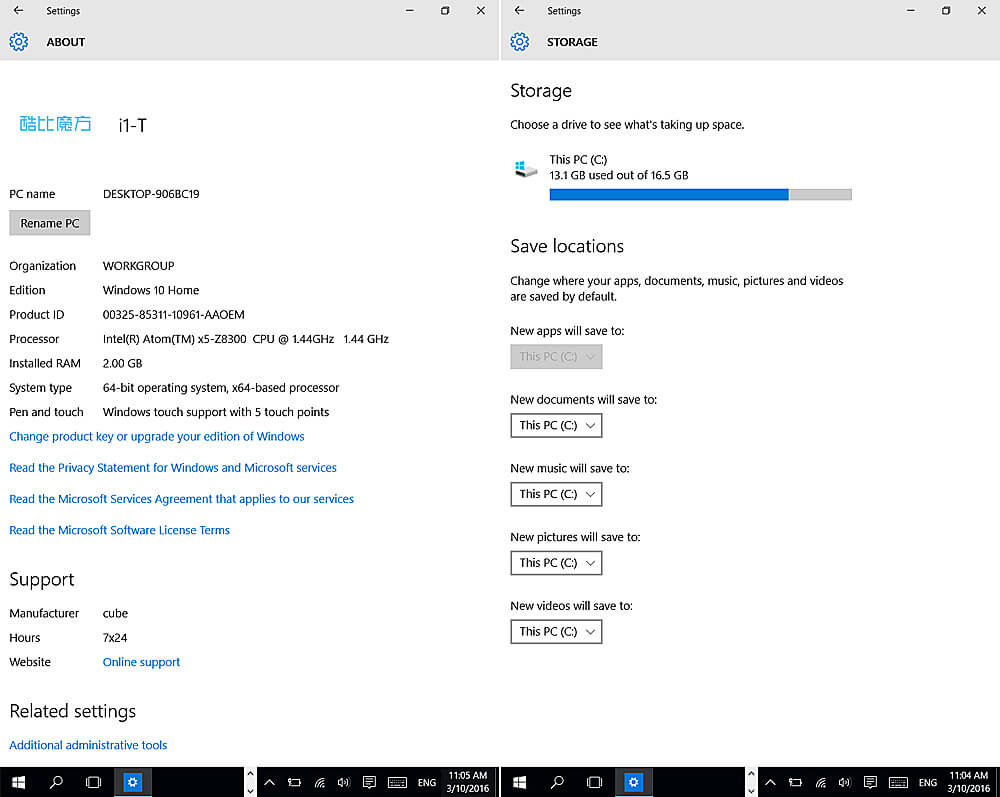Open clock showing 11:04 AM

(969, 782)
